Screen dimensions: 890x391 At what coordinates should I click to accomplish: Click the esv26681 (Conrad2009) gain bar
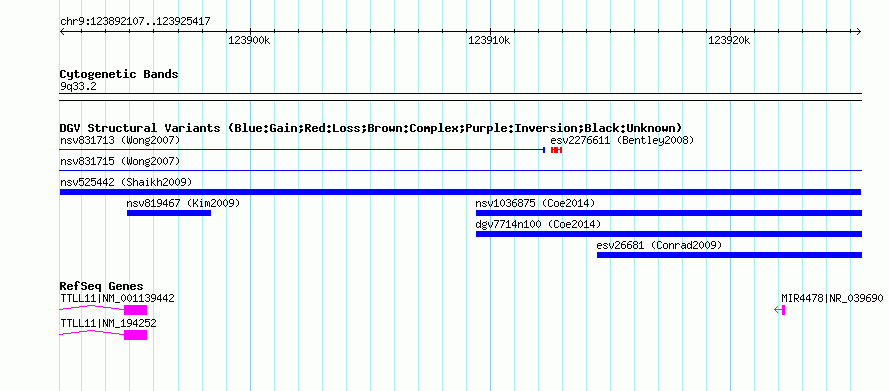729,255
